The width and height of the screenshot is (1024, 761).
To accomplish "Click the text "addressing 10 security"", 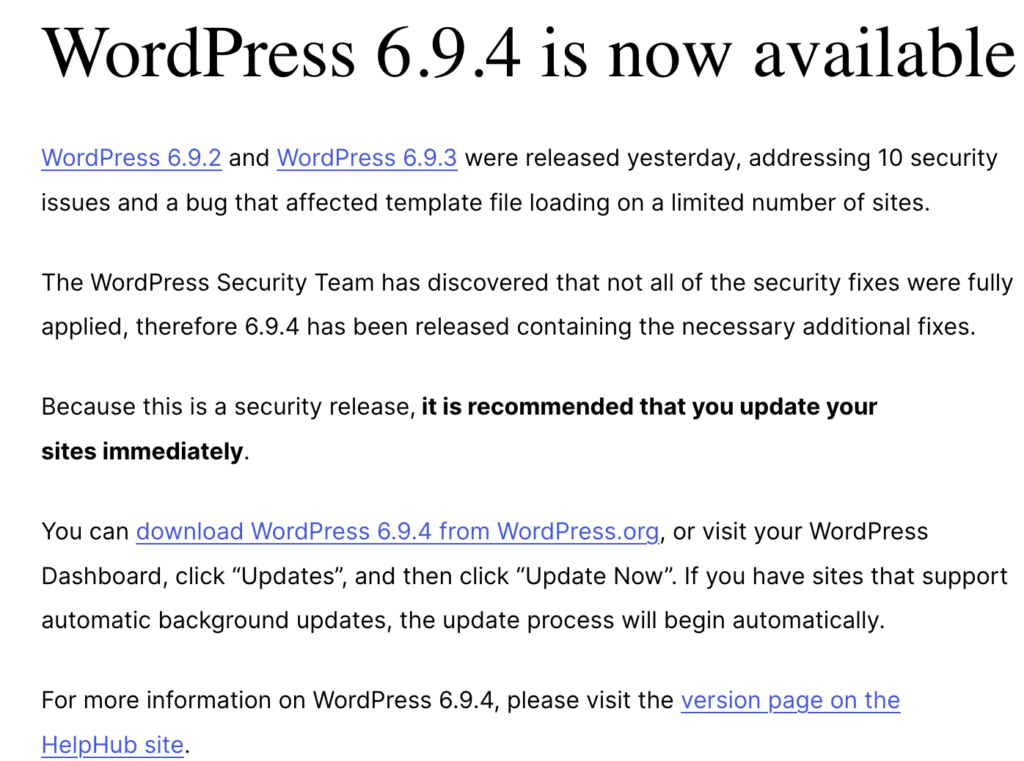I will click(873, 158).
